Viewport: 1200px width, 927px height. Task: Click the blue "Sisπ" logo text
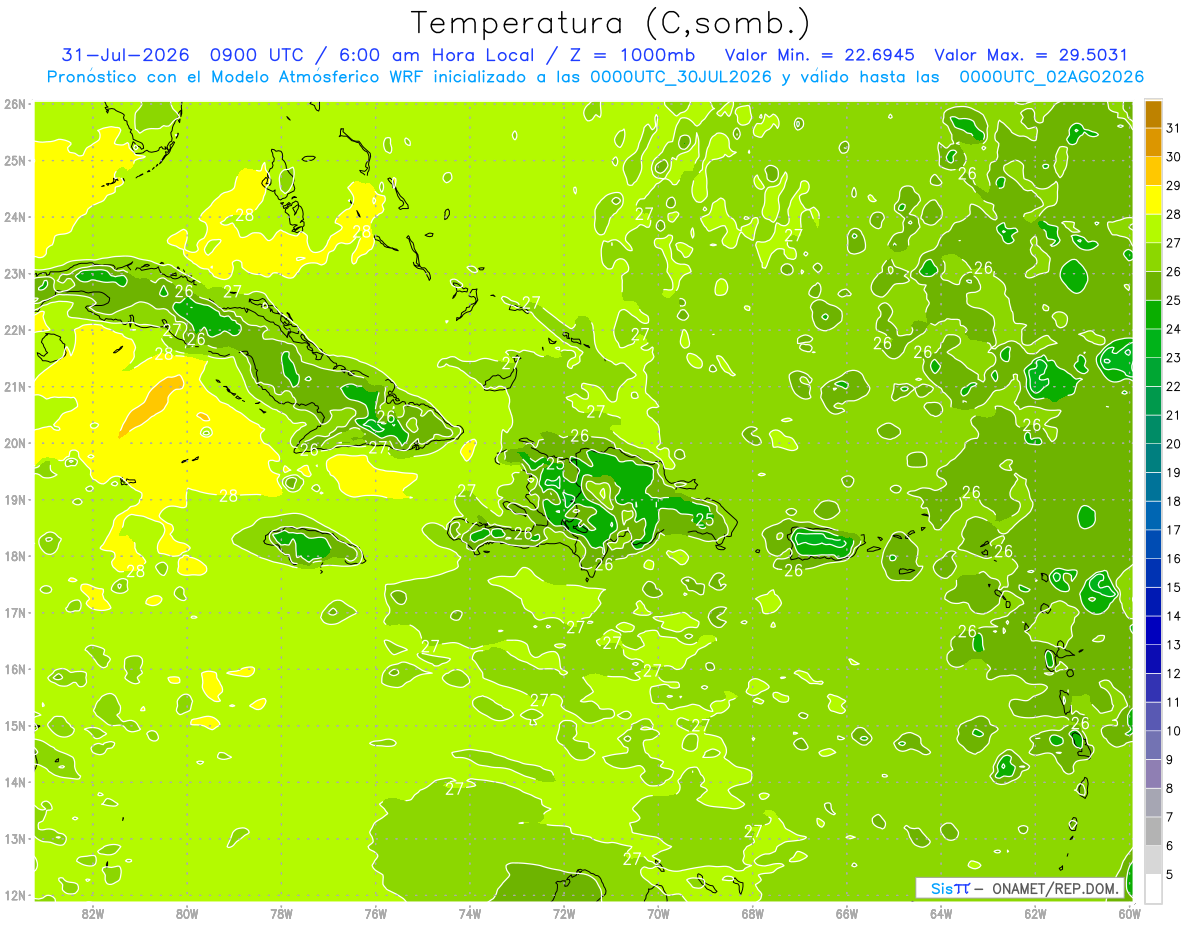(x=950, y=888)
